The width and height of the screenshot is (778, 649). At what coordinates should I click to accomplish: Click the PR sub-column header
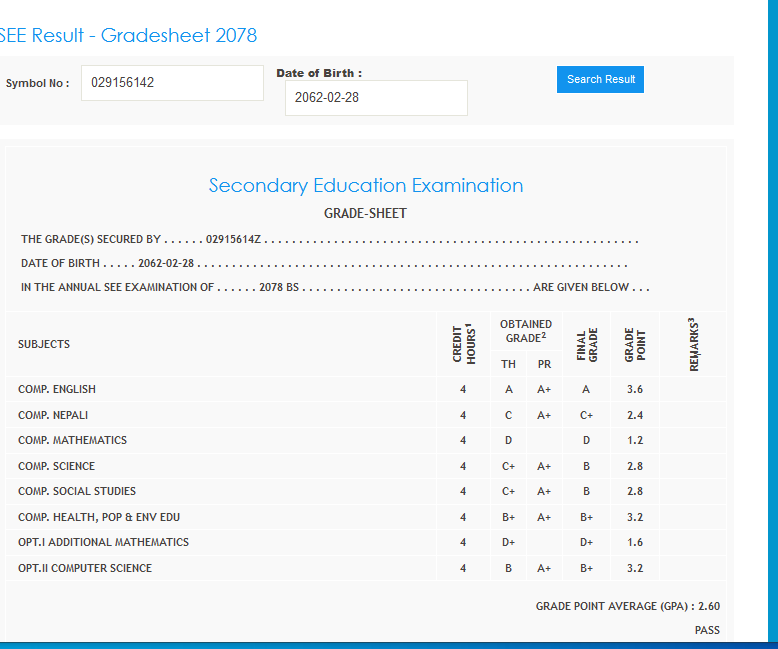pos(544,364)
